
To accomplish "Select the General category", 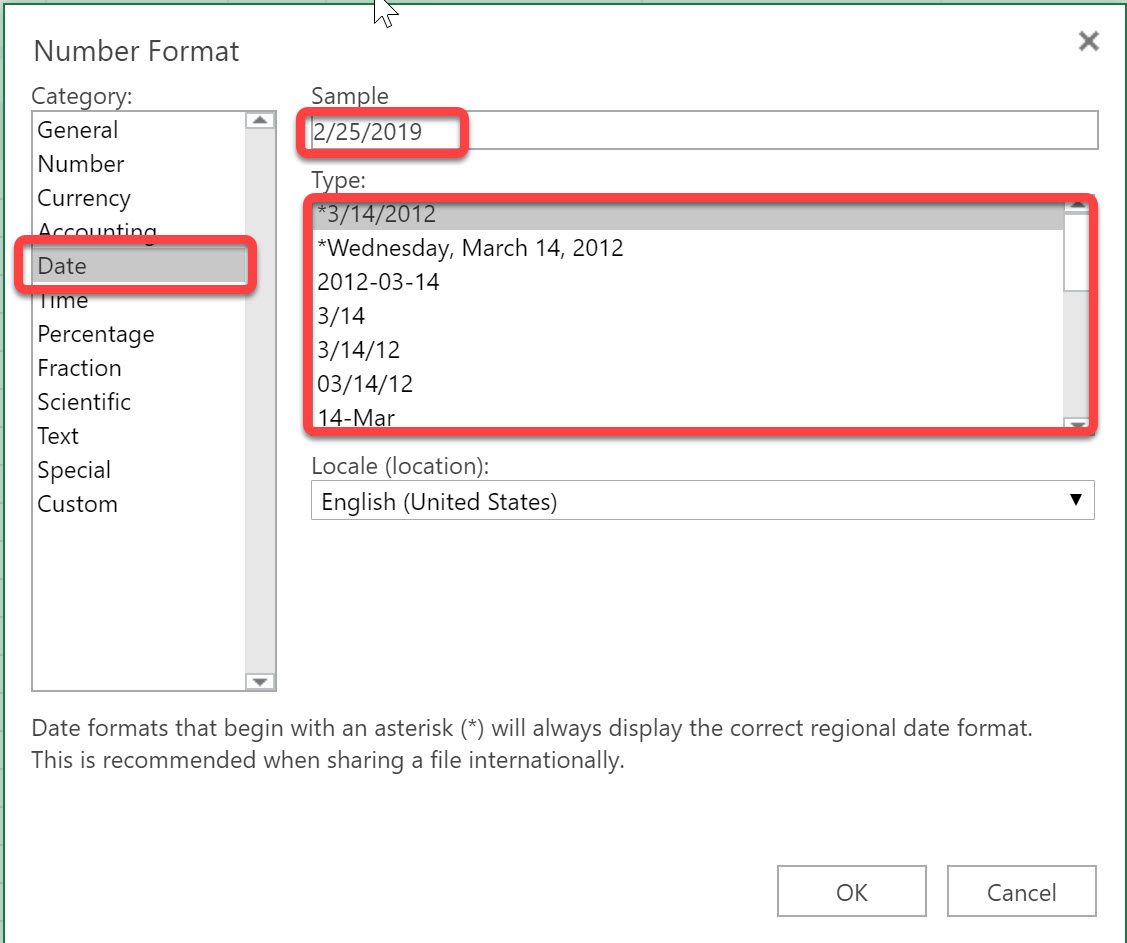I will tap(77, 129).
